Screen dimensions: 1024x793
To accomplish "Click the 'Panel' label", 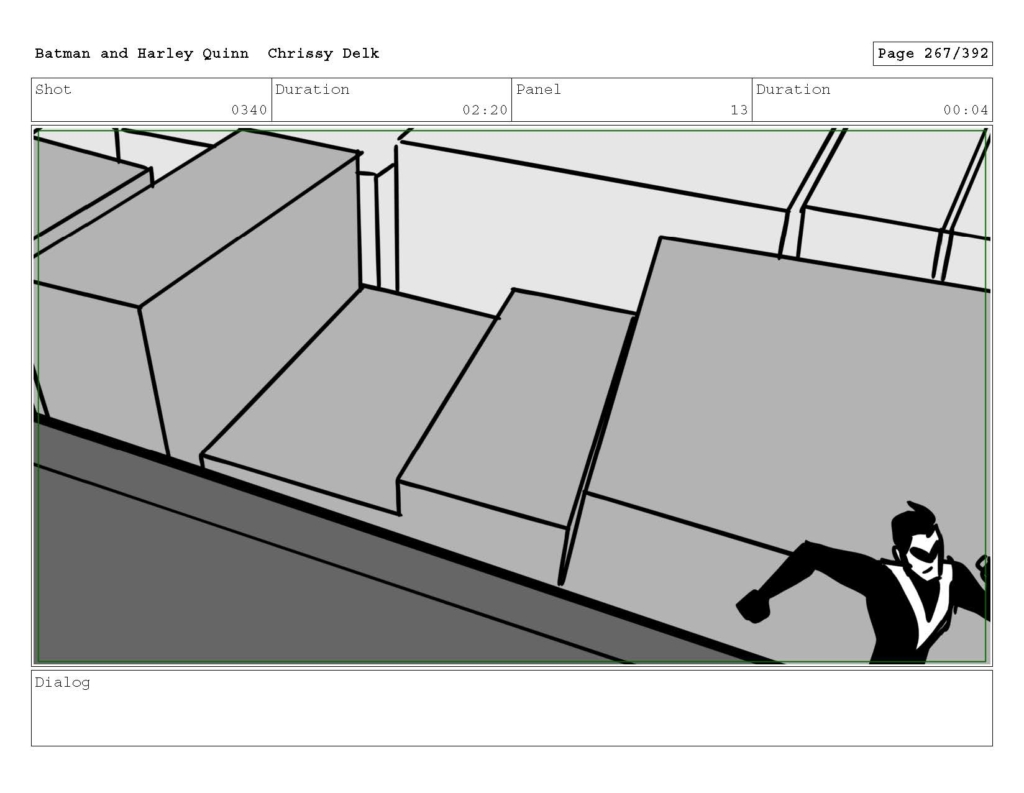I will tap(538, 89).
